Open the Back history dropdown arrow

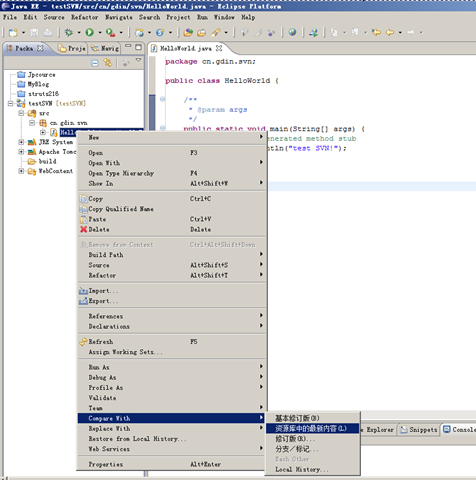pyautogui.click(x=400, y=33)
